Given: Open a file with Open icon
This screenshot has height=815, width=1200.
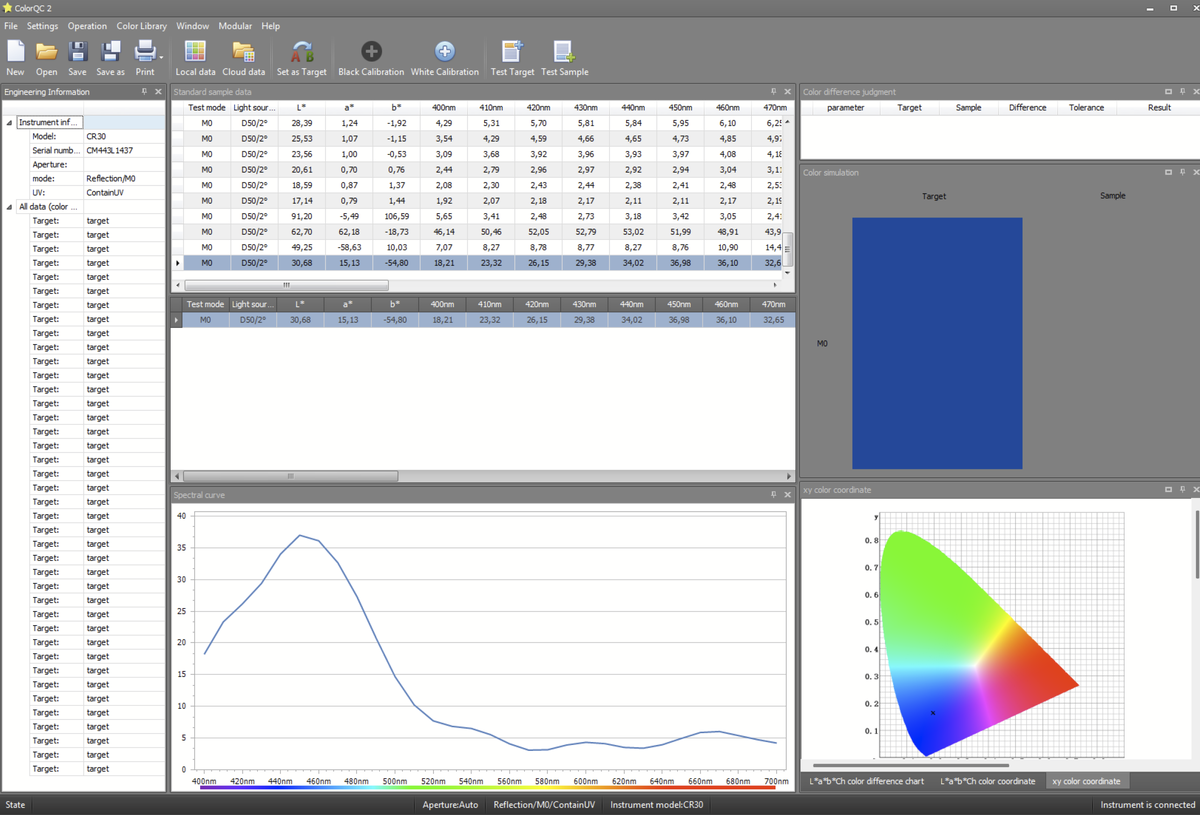Looking at the screenshot, I should pyautogui.click(x=46, y=52).
